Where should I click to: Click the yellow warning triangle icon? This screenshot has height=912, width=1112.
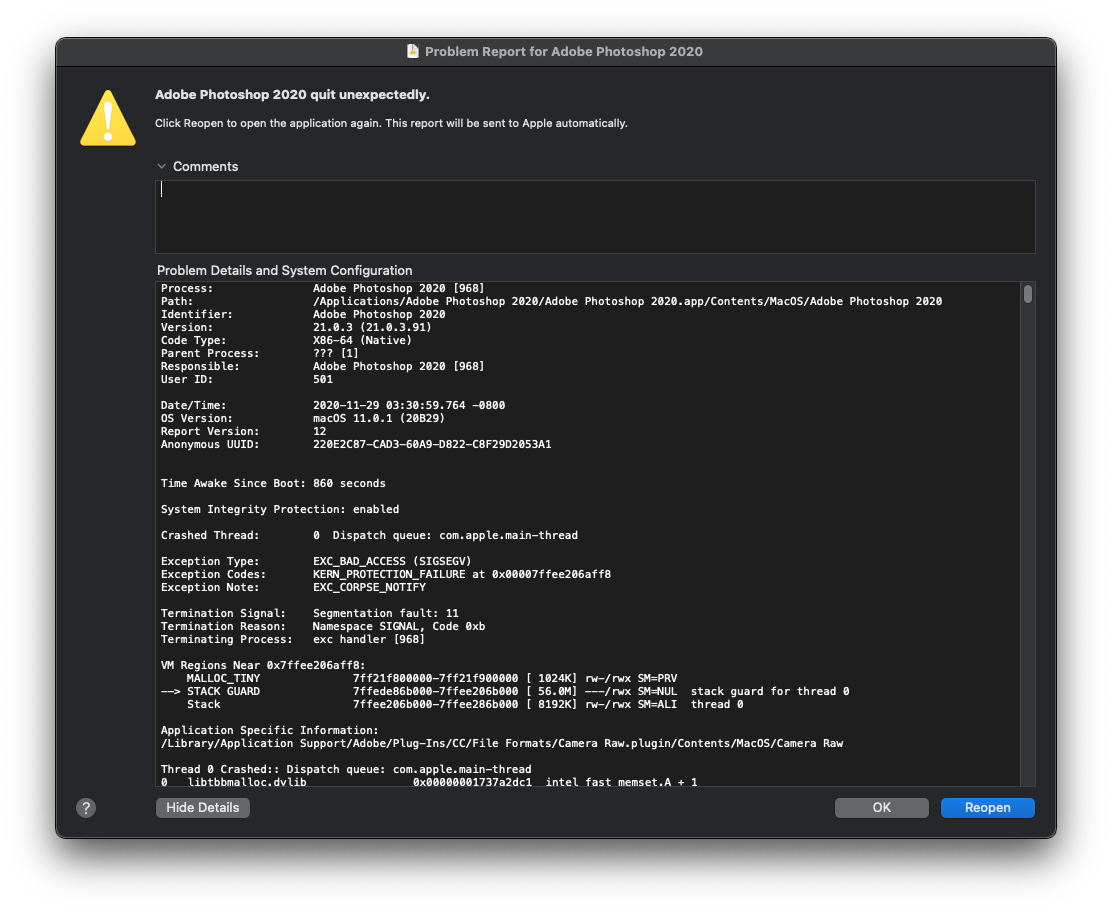click(108, 118)
